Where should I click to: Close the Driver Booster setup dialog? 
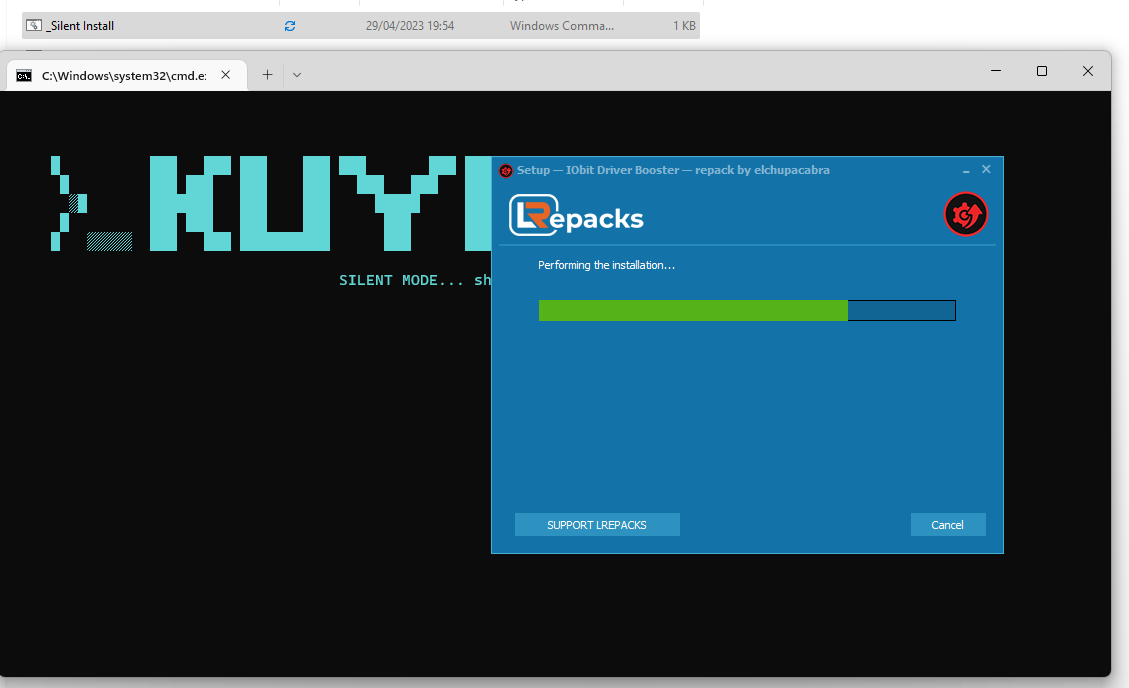coord(986,169)
